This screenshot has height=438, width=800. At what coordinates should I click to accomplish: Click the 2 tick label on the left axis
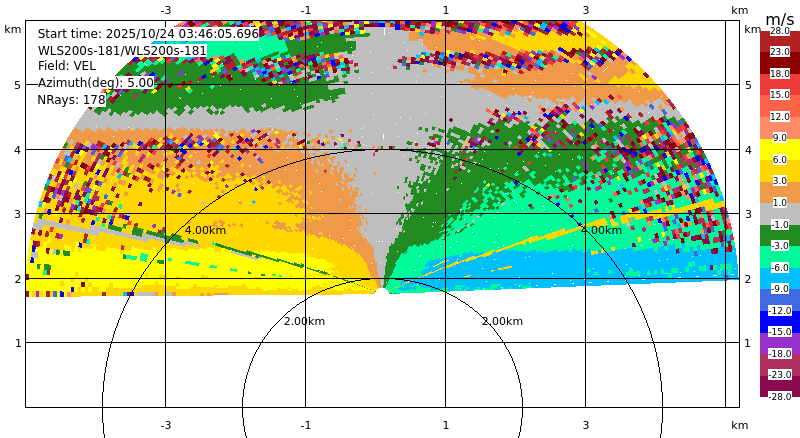click(18, 279)
